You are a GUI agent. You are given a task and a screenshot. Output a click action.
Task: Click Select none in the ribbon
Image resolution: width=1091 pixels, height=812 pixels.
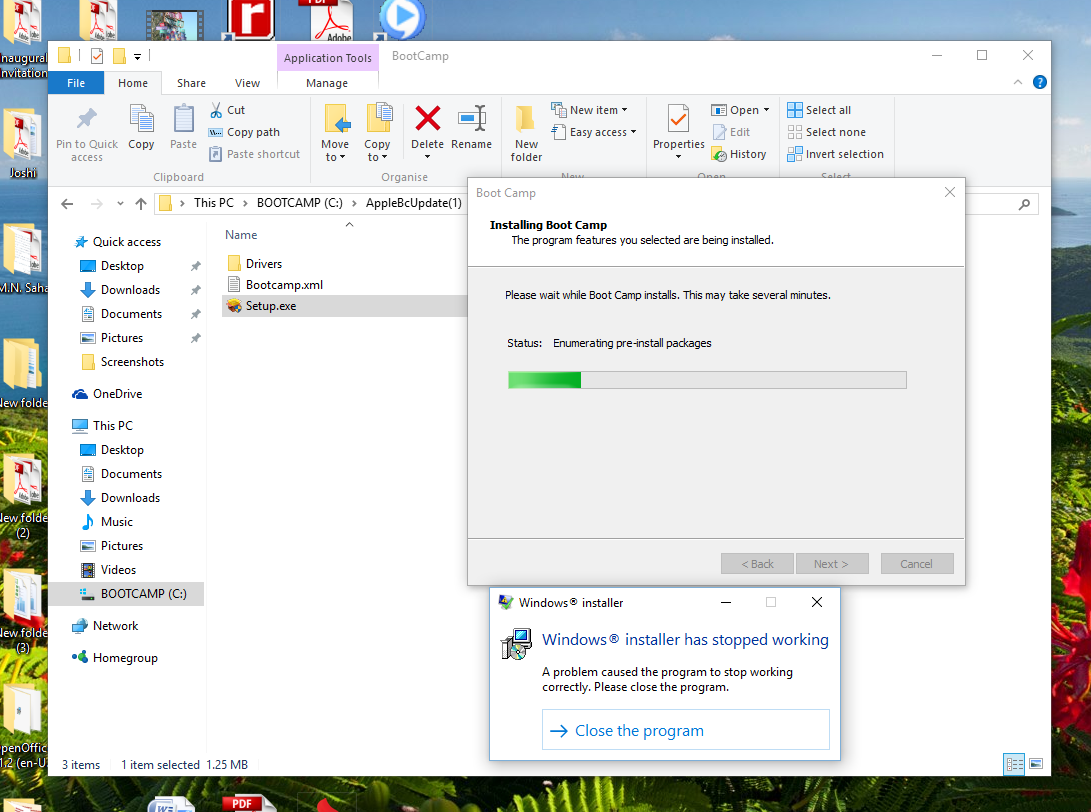[x=827, y=132]
